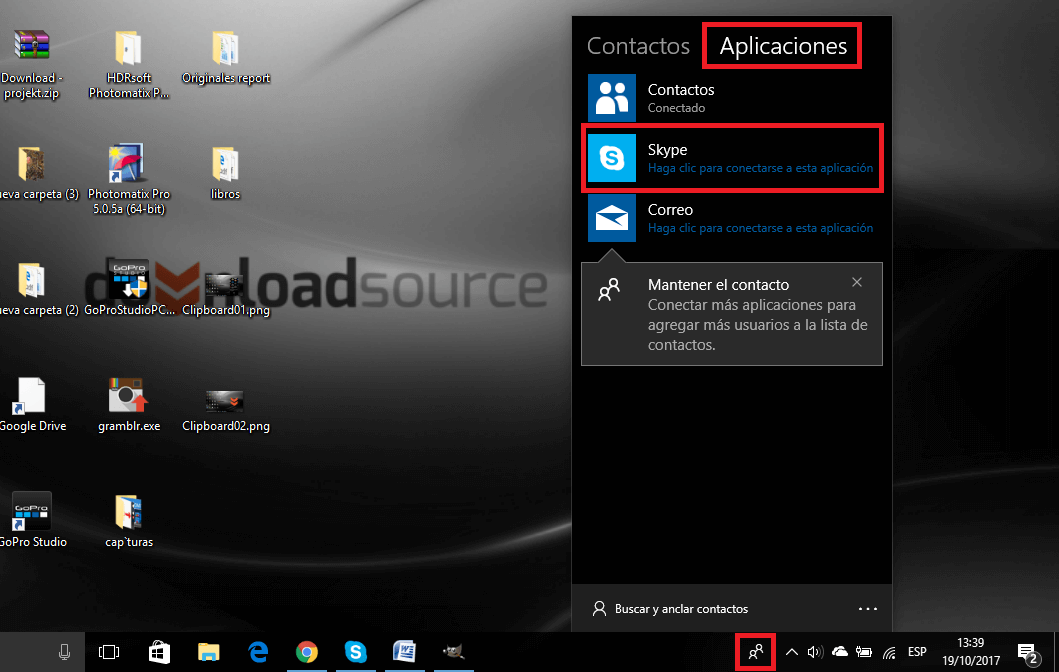The width and height of the screenshot is (1059, 672).
Task: Click the 'Conectado' status text
Action: (x=676, y=108)
